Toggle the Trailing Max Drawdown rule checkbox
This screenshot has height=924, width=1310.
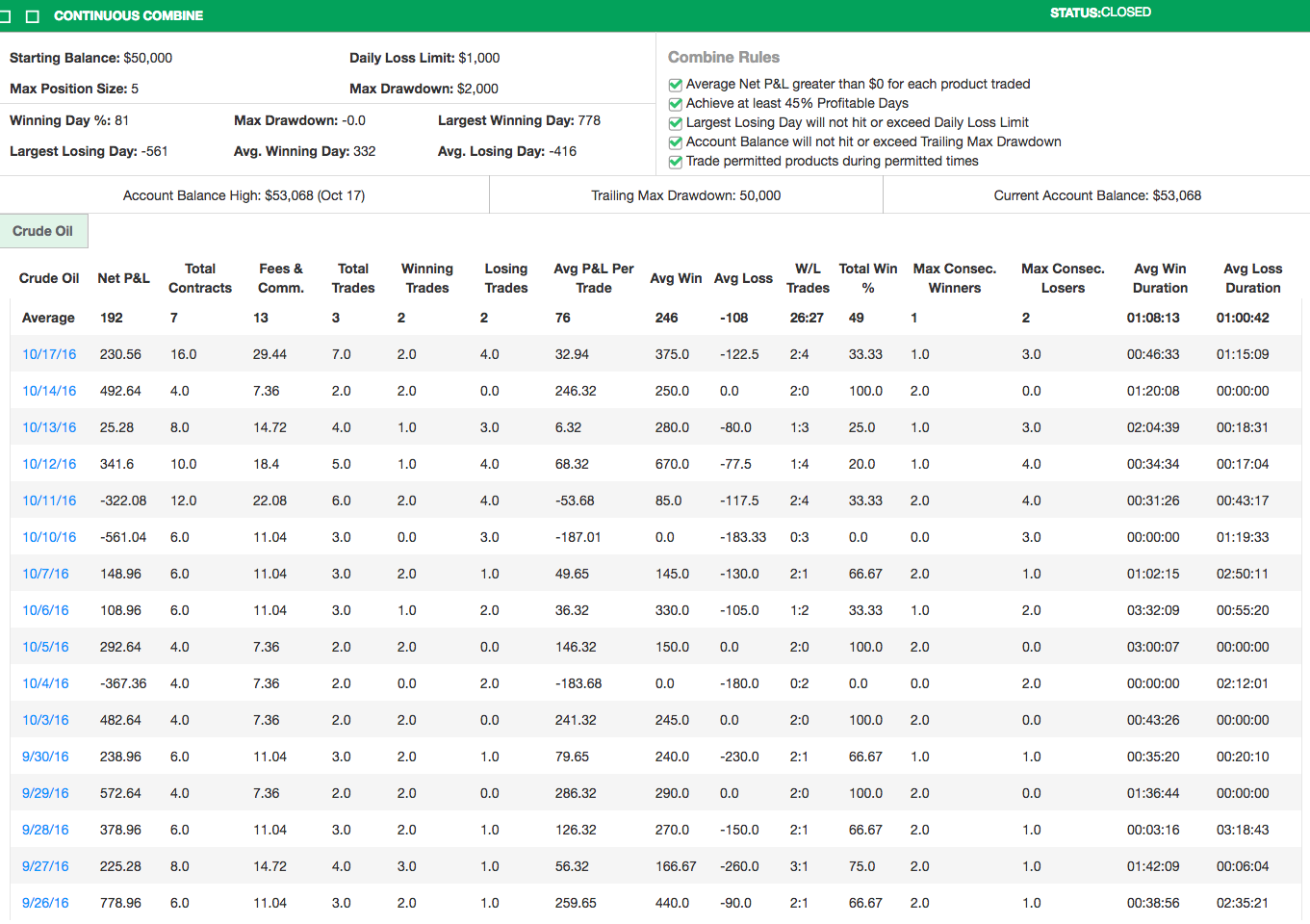[676, 142]
